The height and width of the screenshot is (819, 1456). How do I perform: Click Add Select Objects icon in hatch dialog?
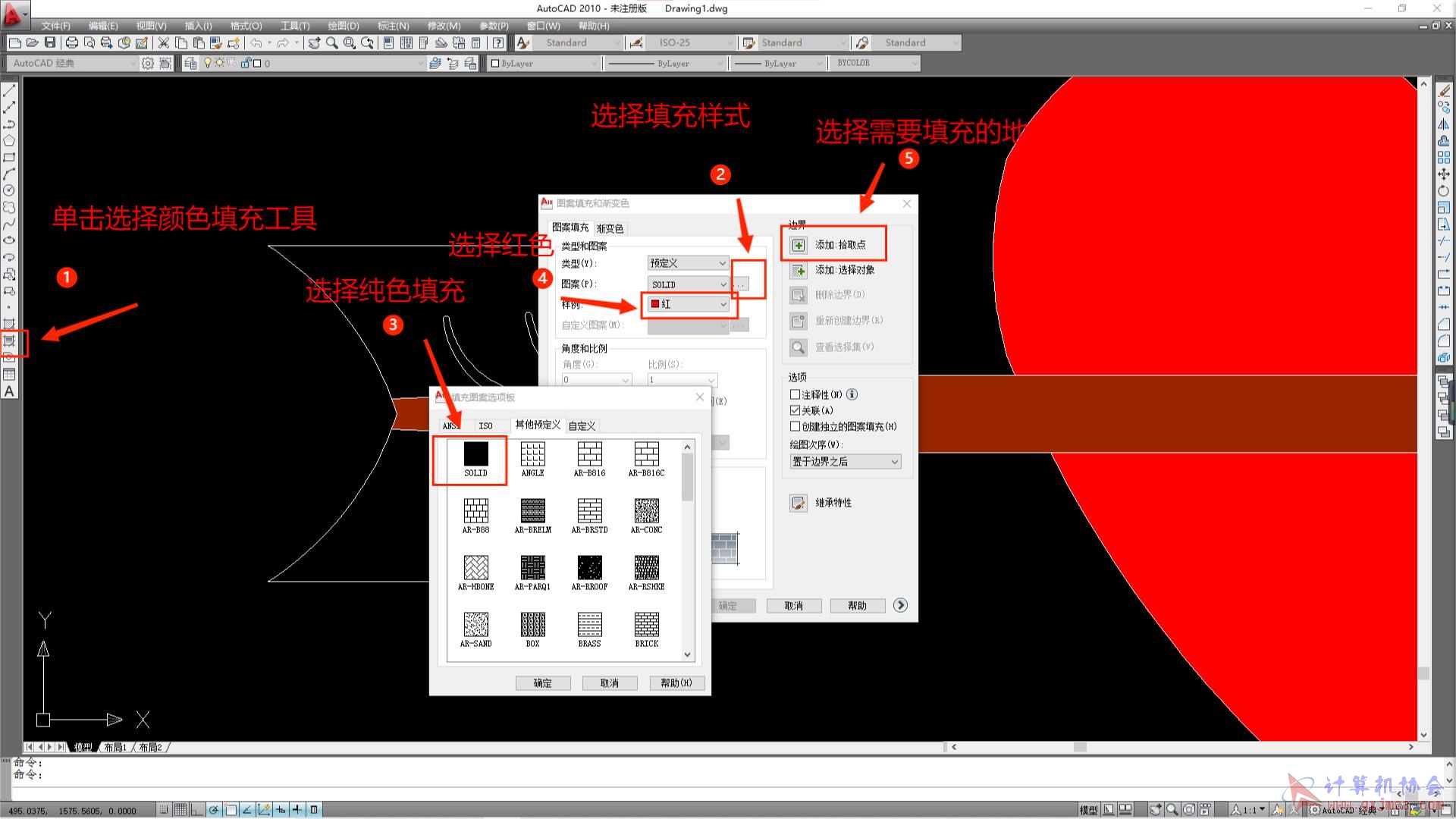799,270
